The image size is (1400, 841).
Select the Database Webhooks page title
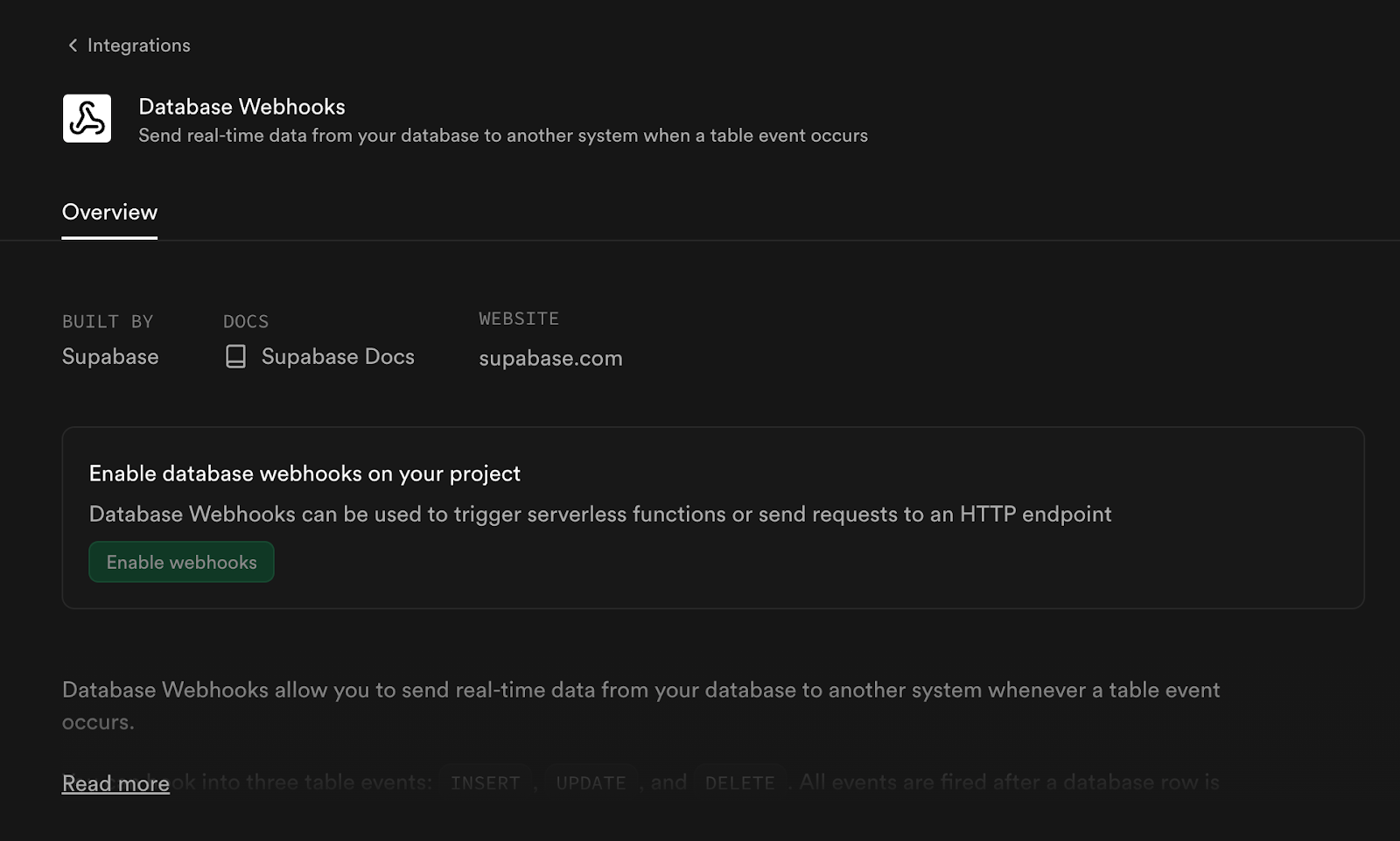click(x=241, y=107)
